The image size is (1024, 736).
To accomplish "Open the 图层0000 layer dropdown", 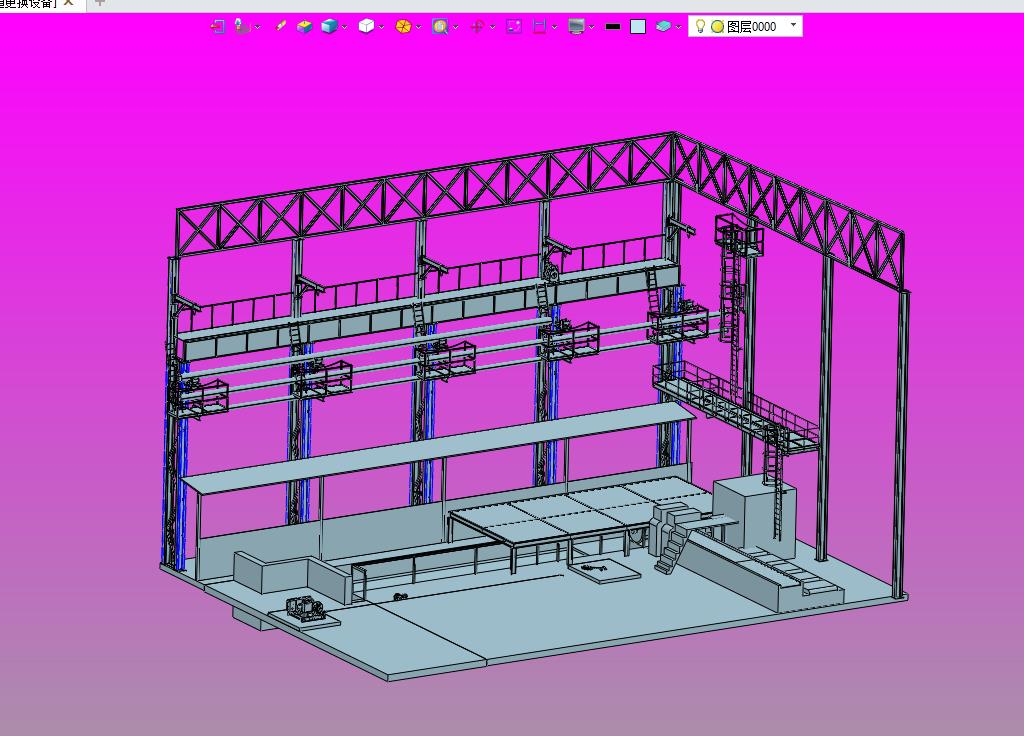I will [x=793, y=25].
